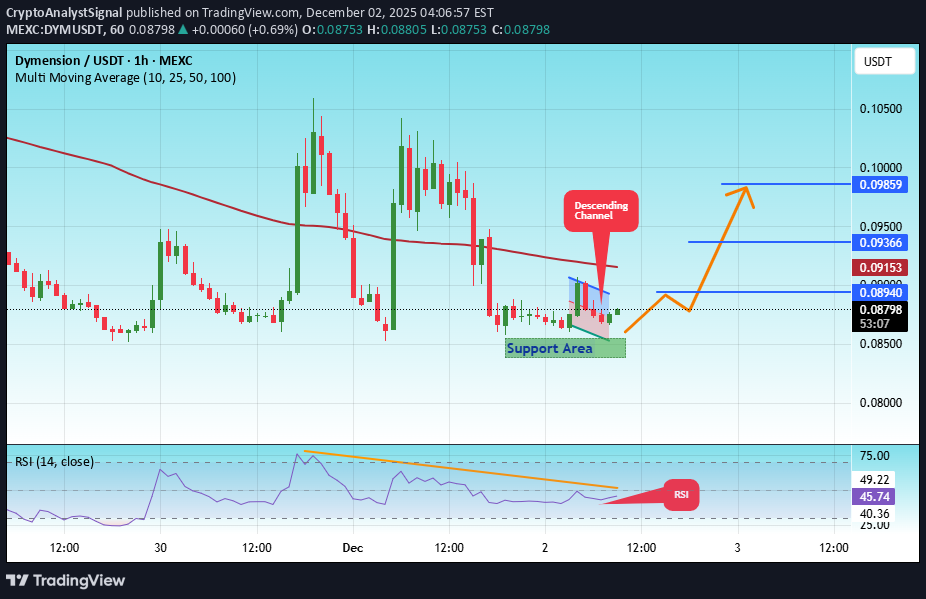Switch to the Dec label on time axis
The width and height of the screenshot is (926, 599).
pos(352,548)
